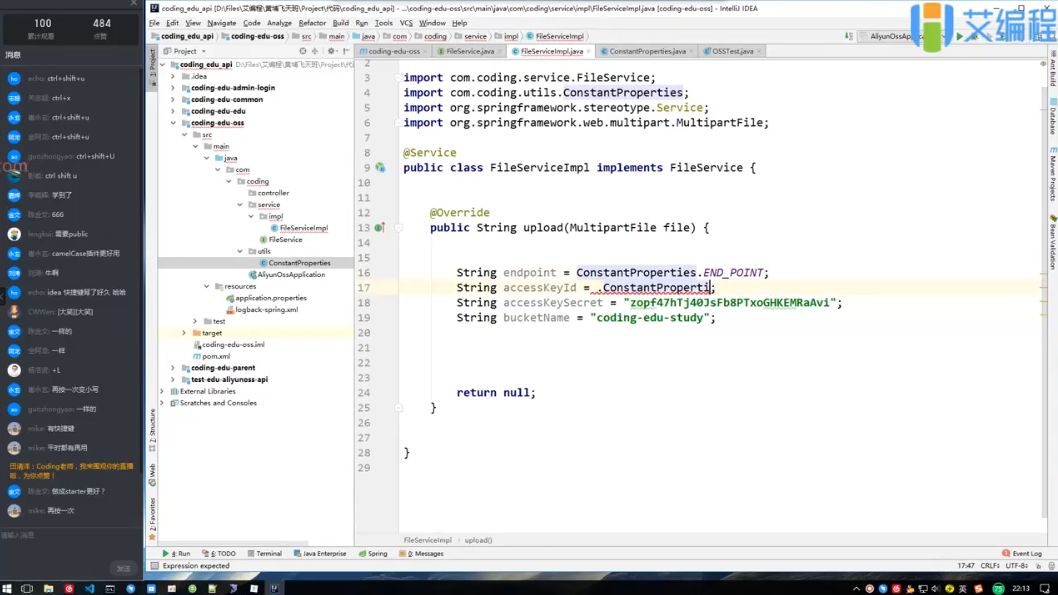
Task: Switch to OSSTest.java tab
Action: pos(732,51)
